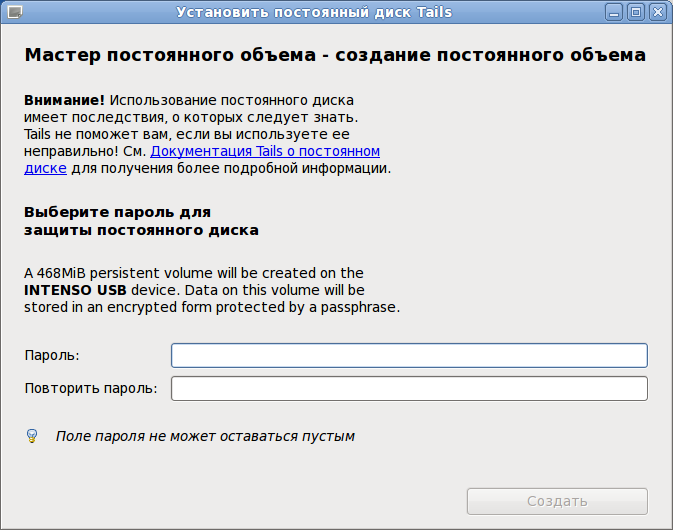
Task: Click the window menu icon in title bar
Action: 15,12
